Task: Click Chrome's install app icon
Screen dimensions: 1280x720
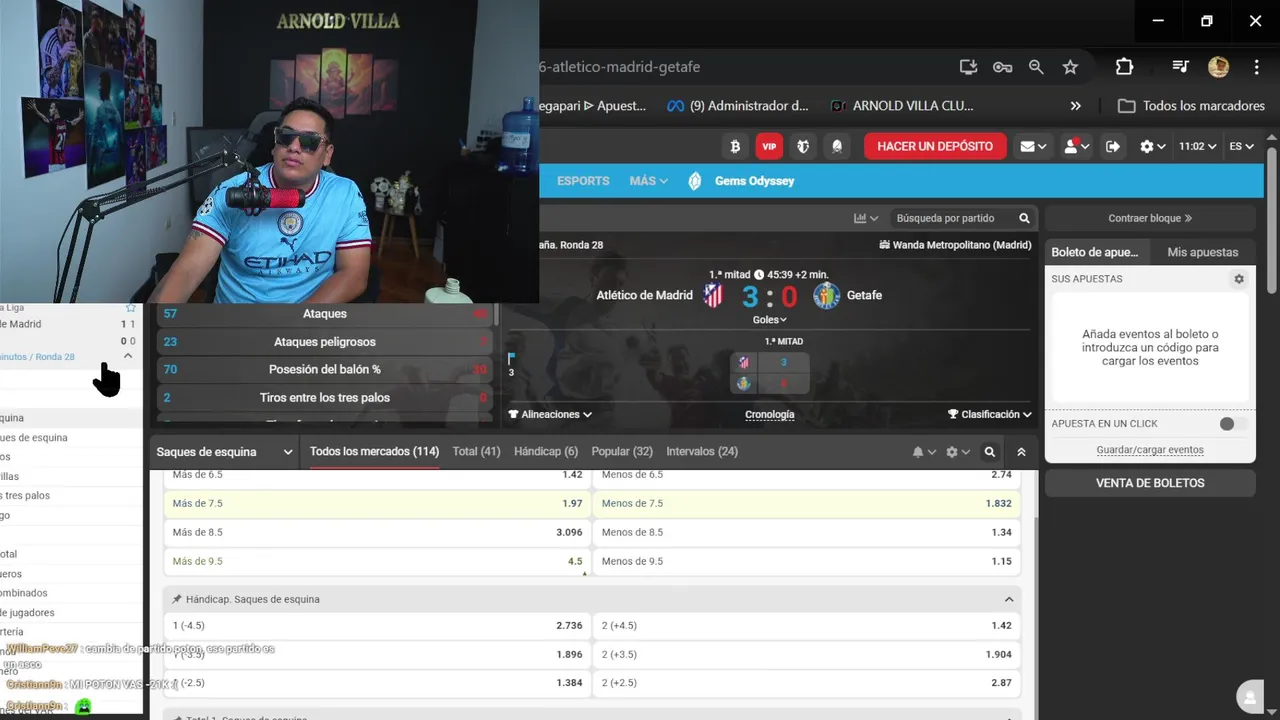Action: [x=968, y=67]
